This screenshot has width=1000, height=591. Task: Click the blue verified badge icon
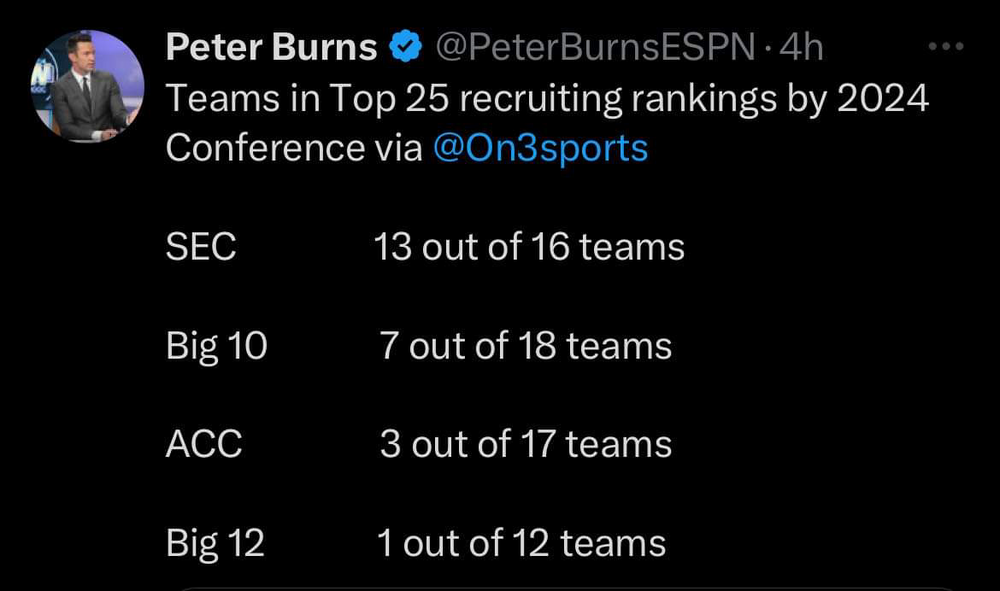pyautogui.click(x=403, y=47)
